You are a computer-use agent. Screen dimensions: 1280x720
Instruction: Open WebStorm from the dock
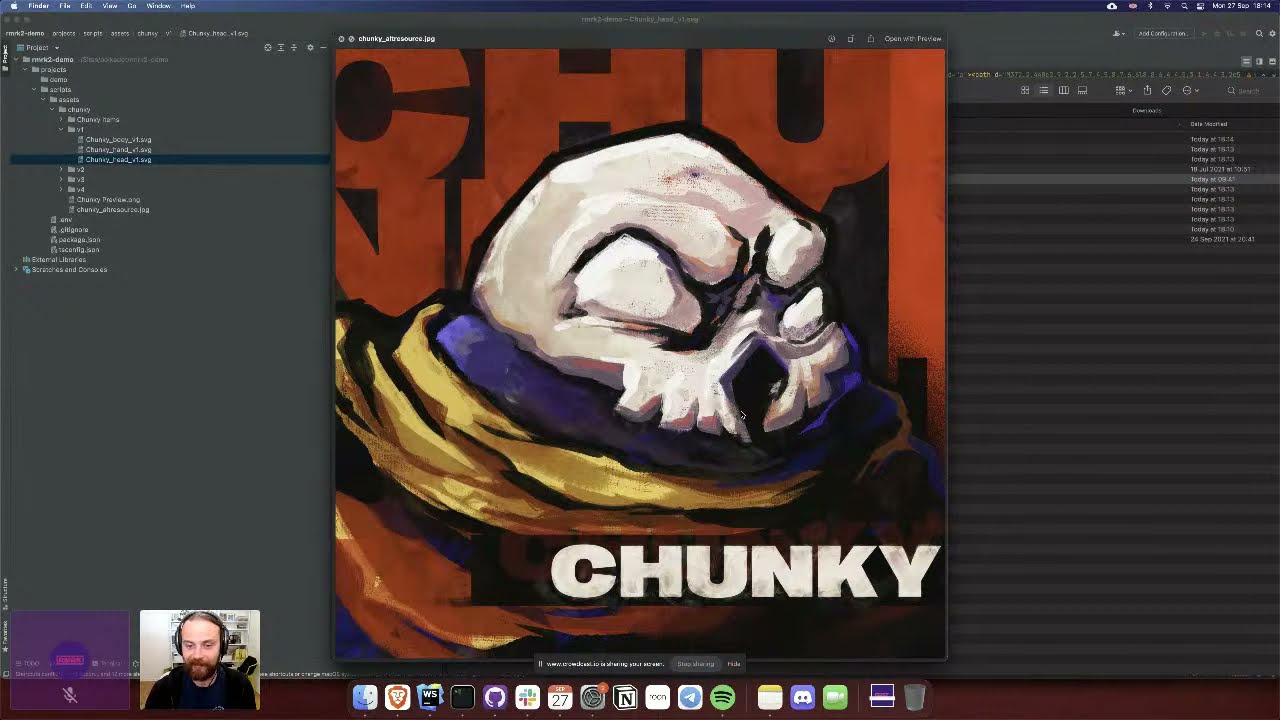(430, 696)
